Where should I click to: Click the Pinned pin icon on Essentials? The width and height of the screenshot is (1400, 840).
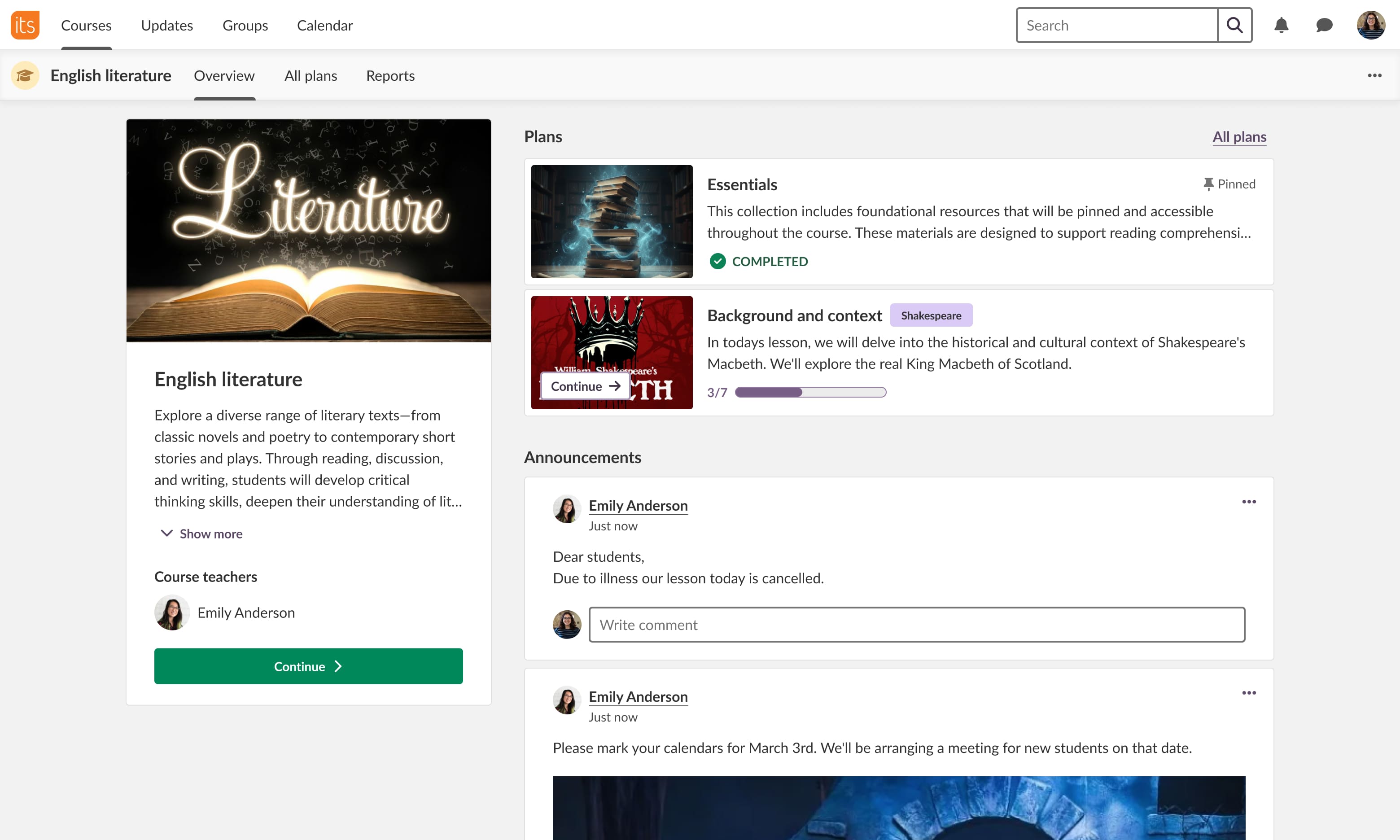[x=1208, y=184]
